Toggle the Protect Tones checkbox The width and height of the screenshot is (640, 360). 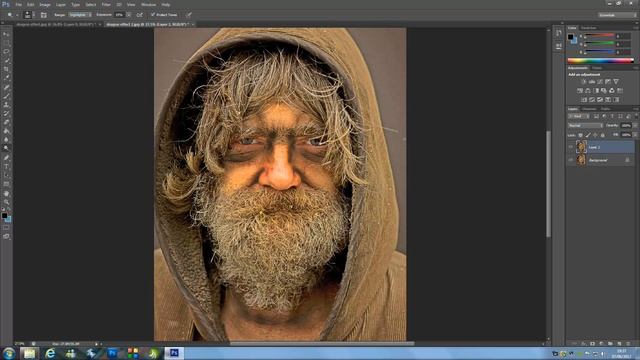pos(153,15)
